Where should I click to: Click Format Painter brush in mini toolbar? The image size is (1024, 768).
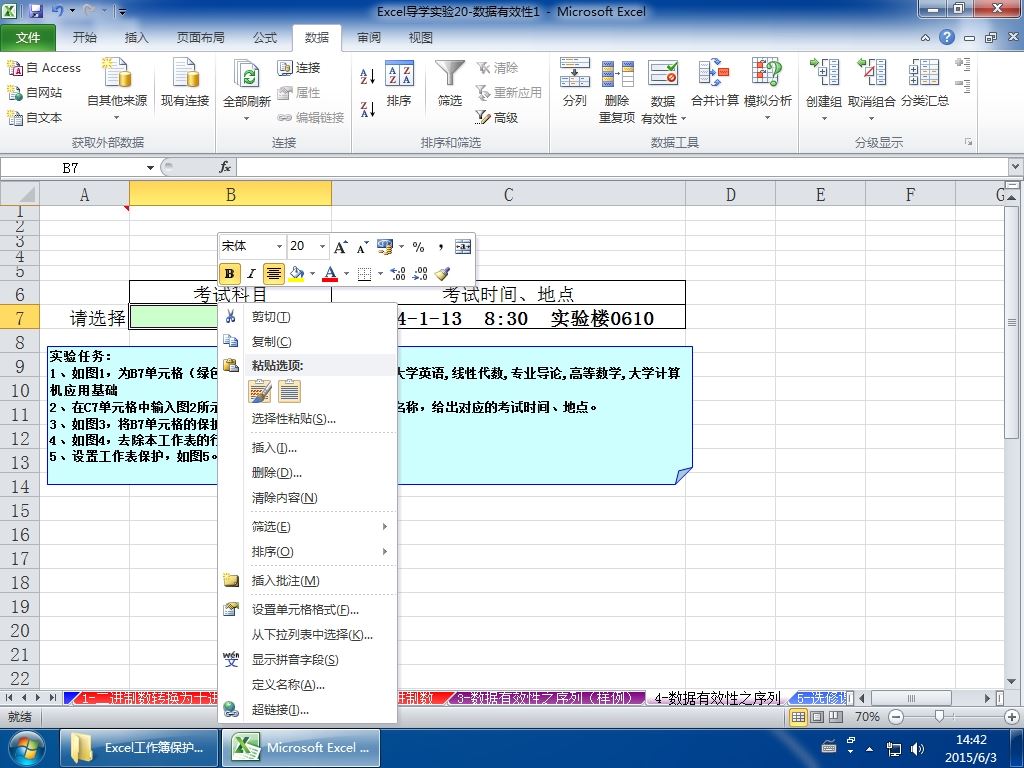coord(442,273)
